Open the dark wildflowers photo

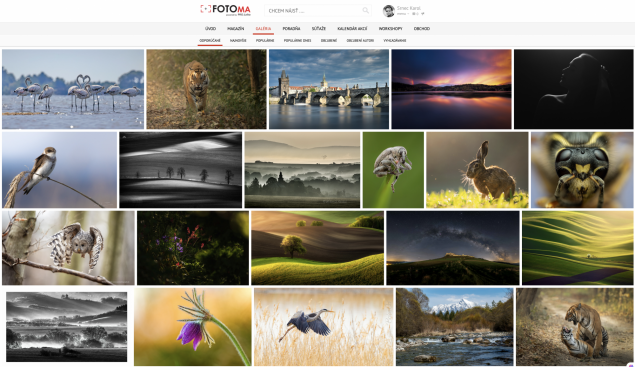[x=193, y=248]
